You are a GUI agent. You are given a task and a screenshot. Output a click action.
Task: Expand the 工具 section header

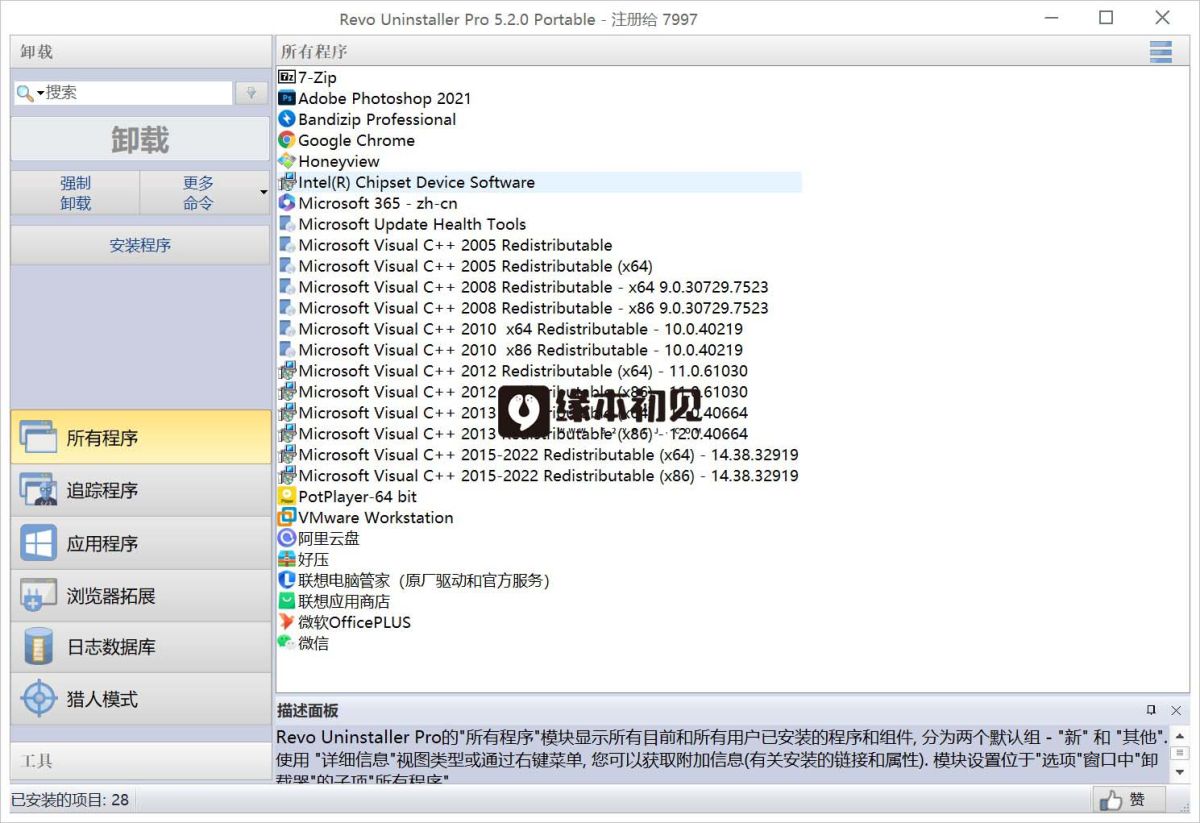pyautogui.click(x=140, y=761)
